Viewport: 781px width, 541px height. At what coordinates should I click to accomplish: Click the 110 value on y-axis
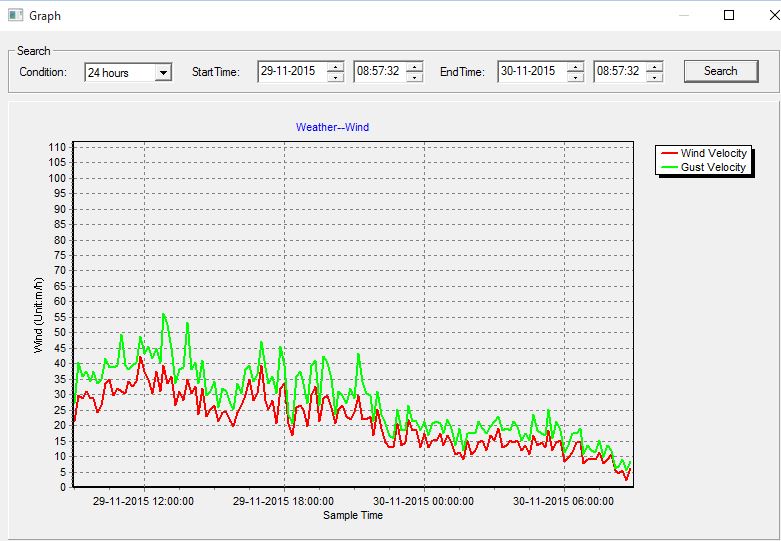57,147
